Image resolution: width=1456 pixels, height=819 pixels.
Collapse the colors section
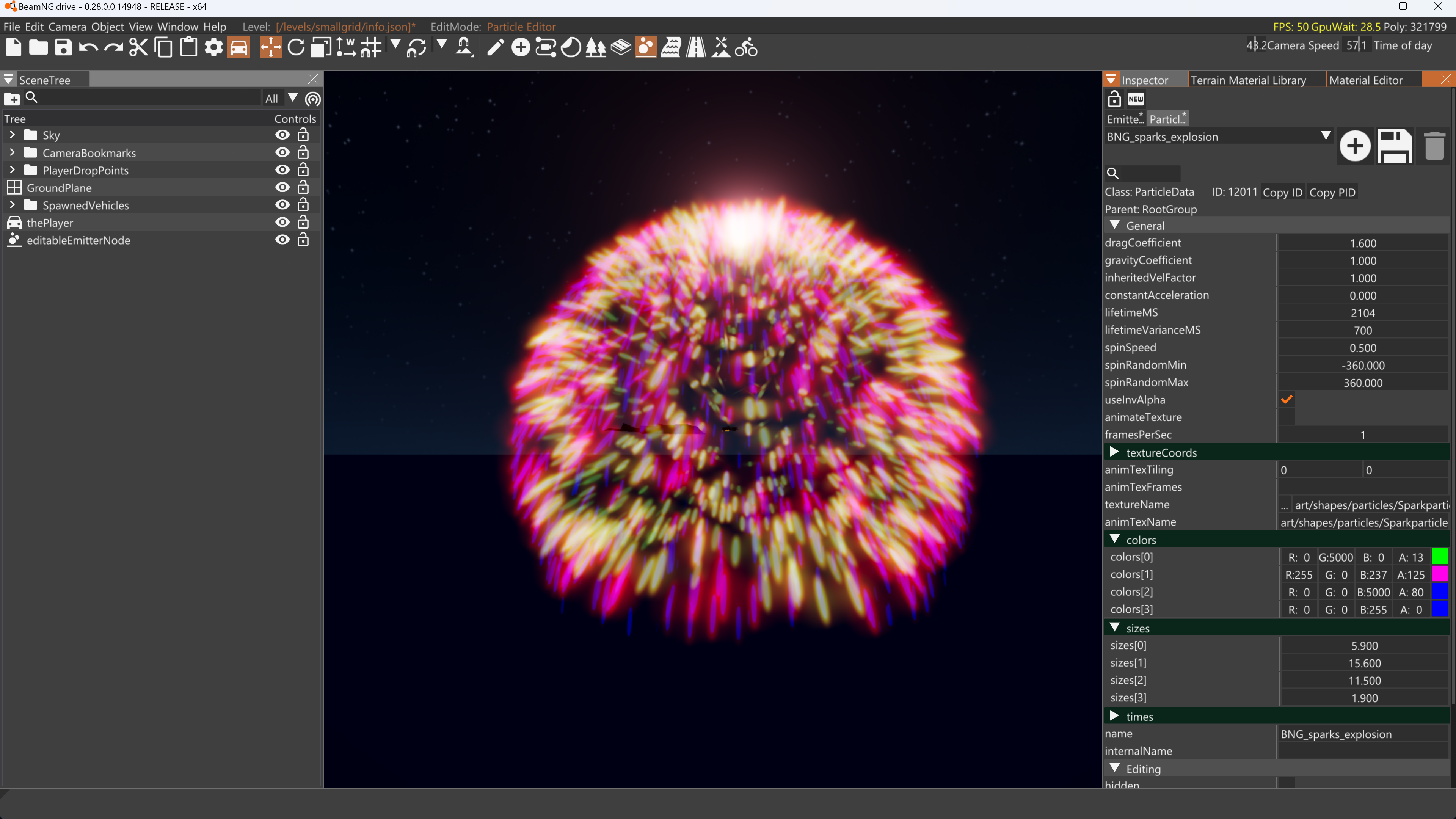pos(1115,539)
